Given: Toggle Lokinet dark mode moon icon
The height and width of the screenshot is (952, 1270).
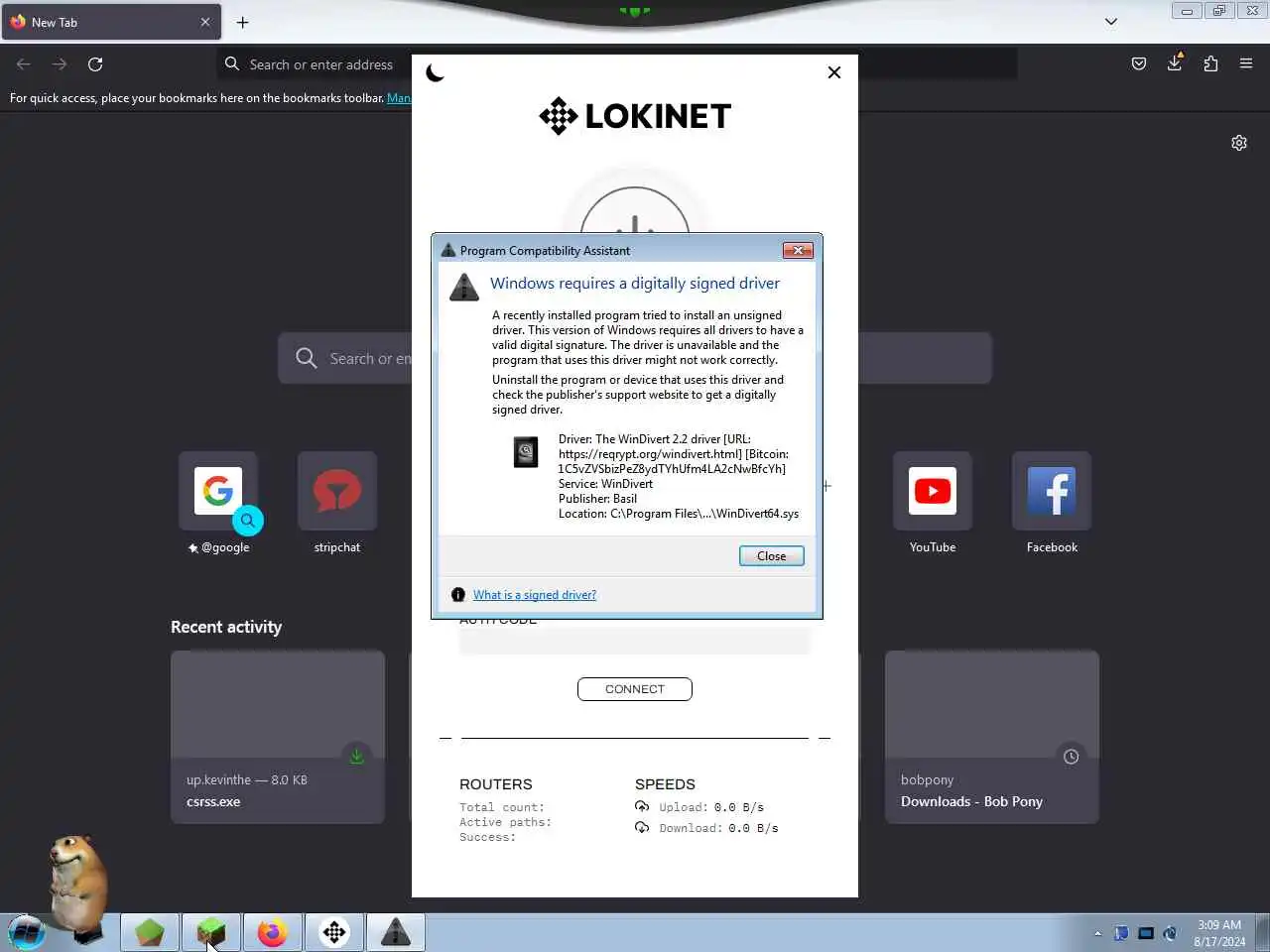Looking at the screenshot, I should (x=435, y=72).
